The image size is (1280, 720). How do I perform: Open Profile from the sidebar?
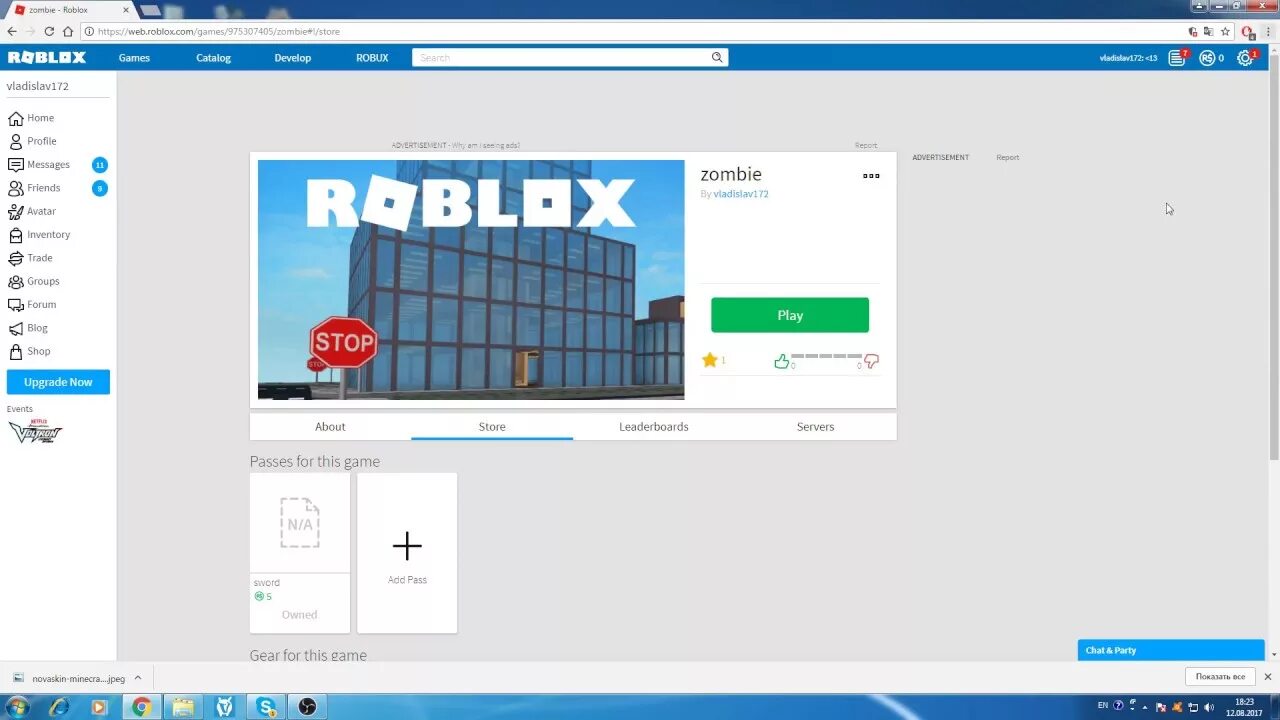(32, 141)
